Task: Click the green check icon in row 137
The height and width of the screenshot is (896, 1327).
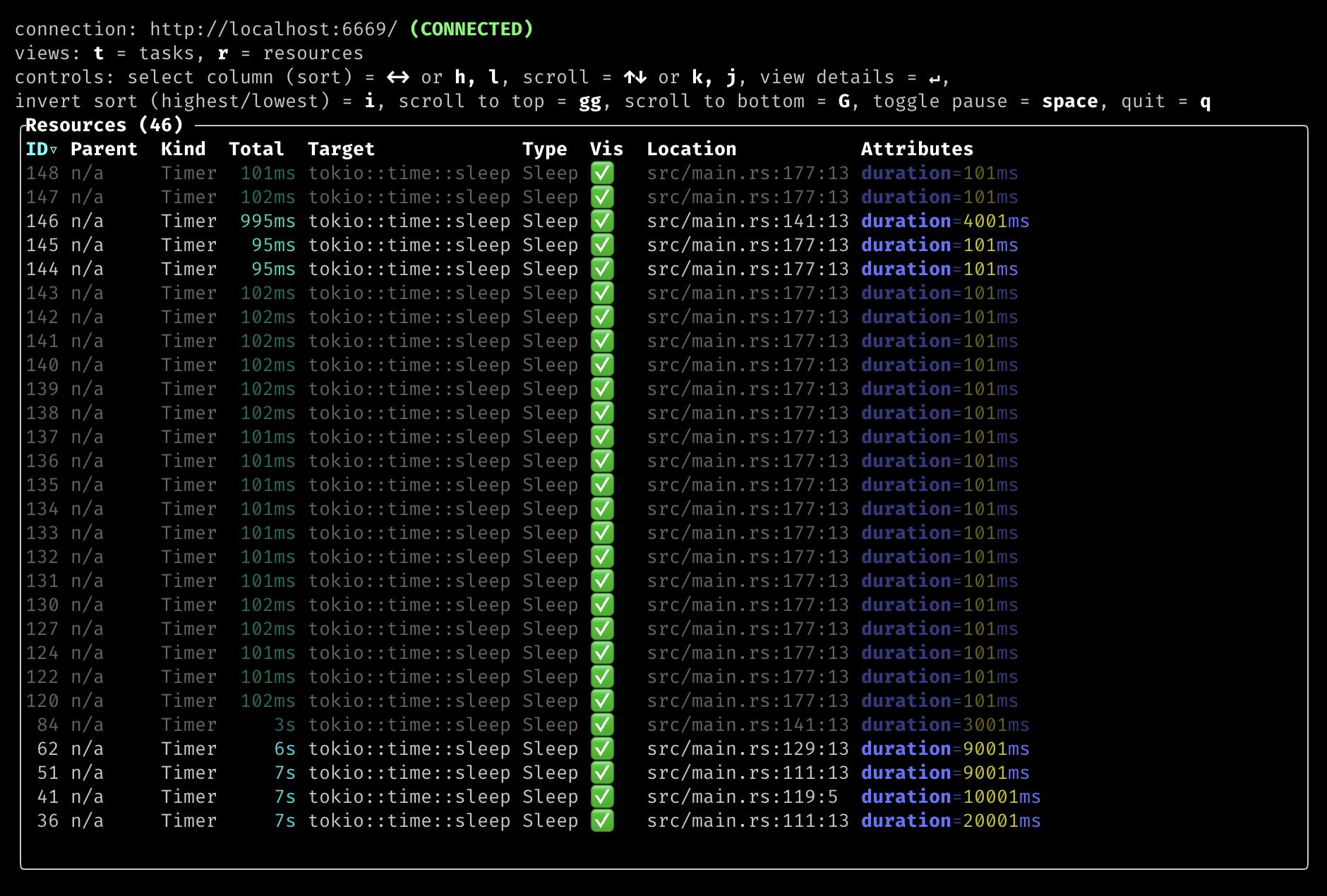Action: (x=602, y=437)
